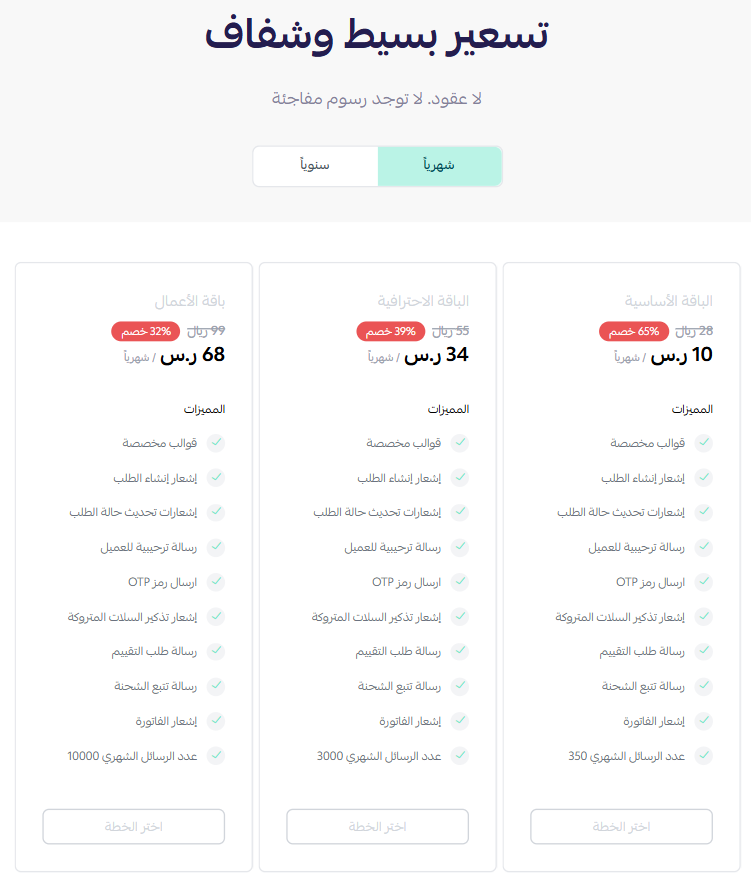This screenshot has height=879, width=751.
Task: Switch billing to سنوياً (yearly)
Action: [316, 166]
